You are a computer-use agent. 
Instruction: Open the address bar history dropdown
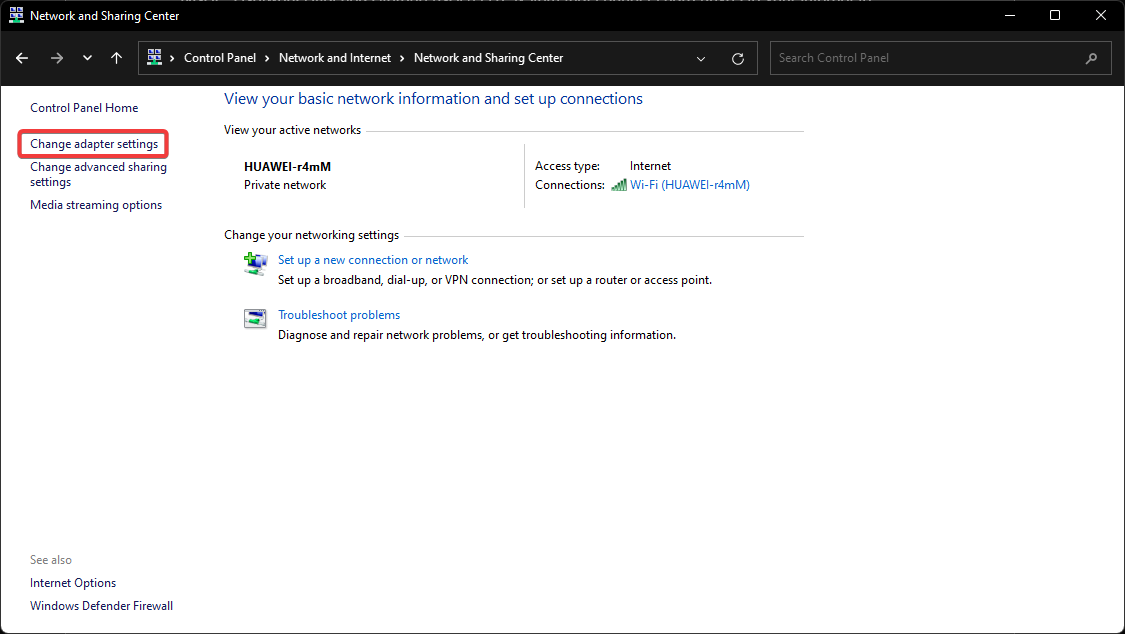(x=700, y=58)
